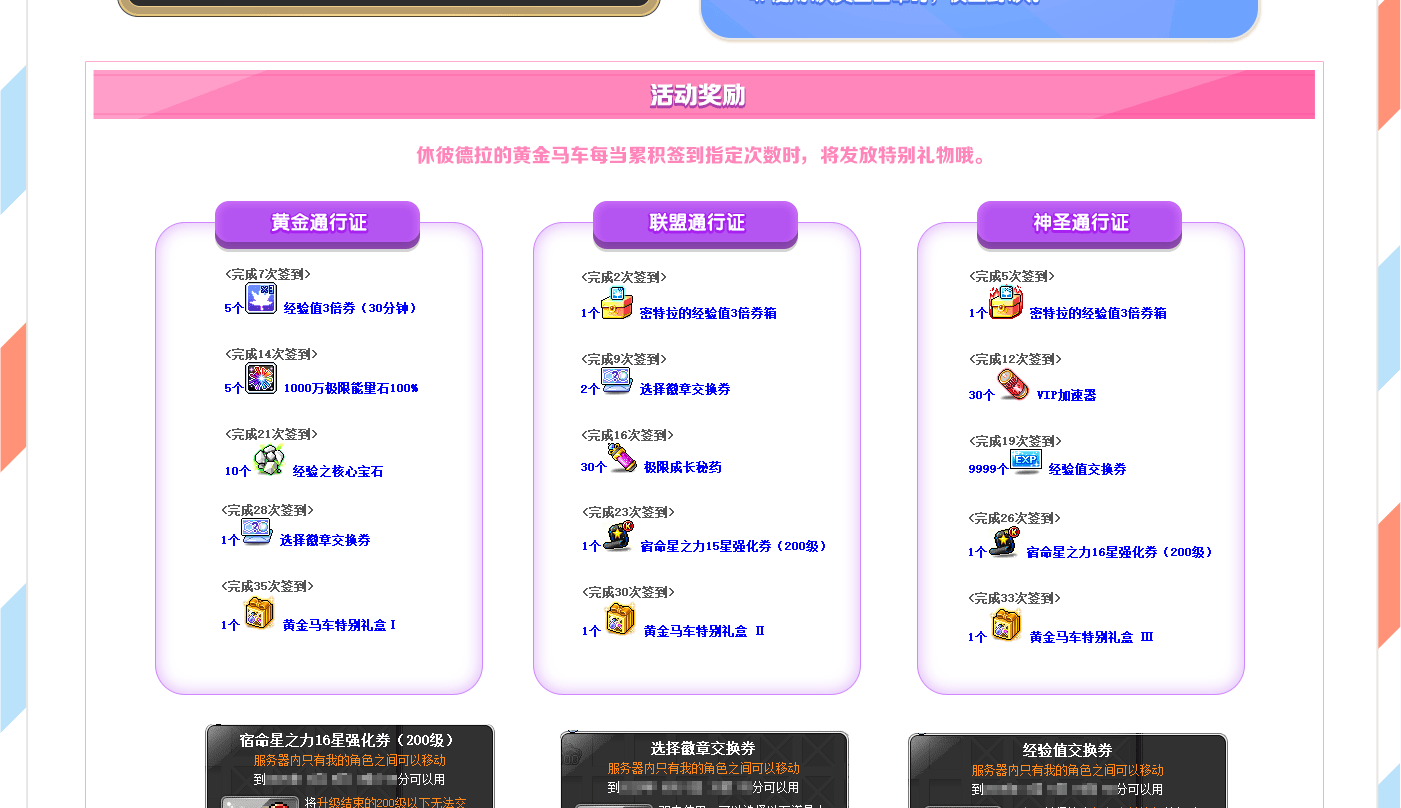
Task: Click the 密特拉的经验值3倍券箱 icon under 联盟通行证
Action: pyautogui.click(x=617, y=304)
